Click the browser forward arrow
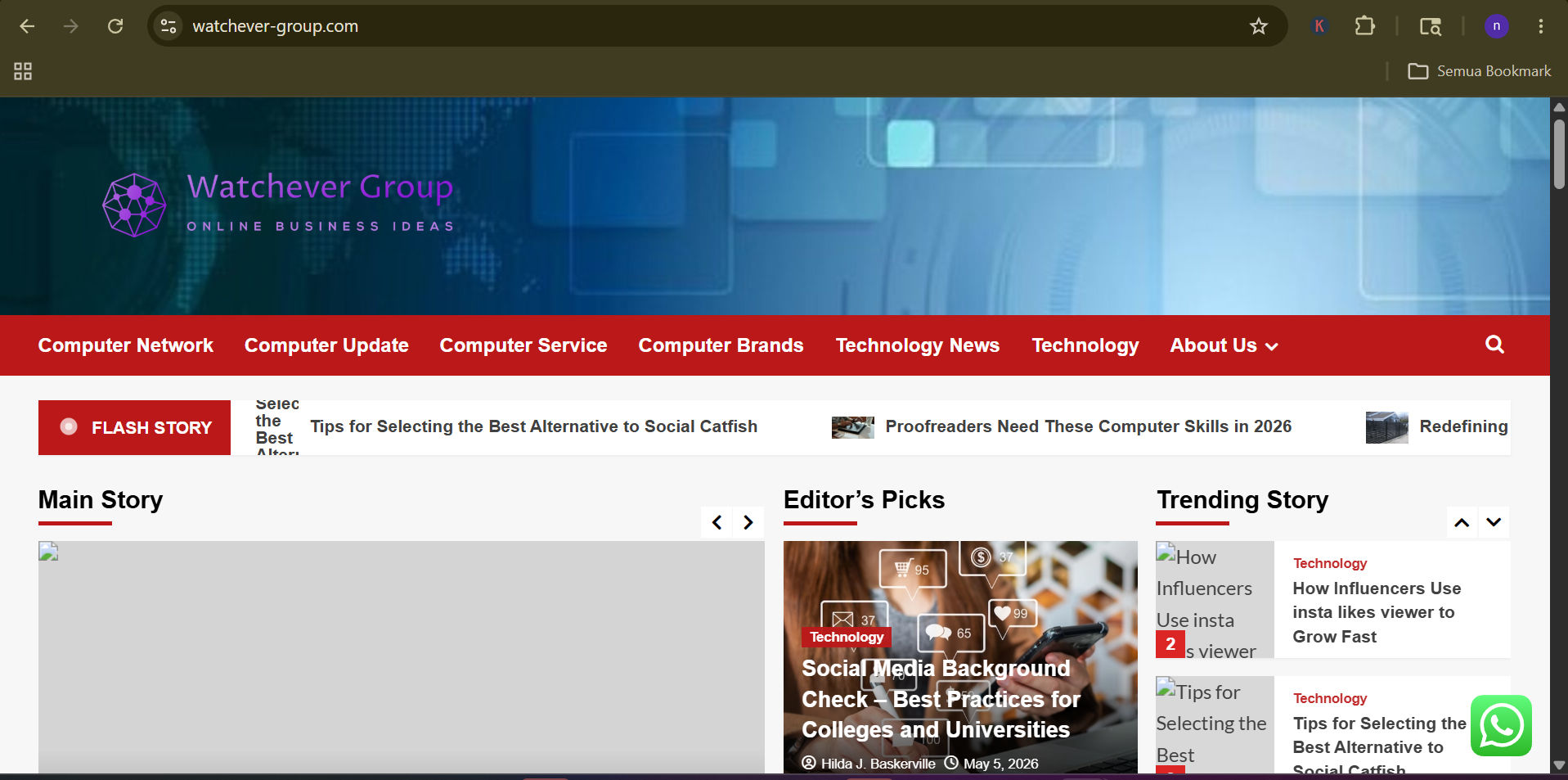 tap(71, 26)
